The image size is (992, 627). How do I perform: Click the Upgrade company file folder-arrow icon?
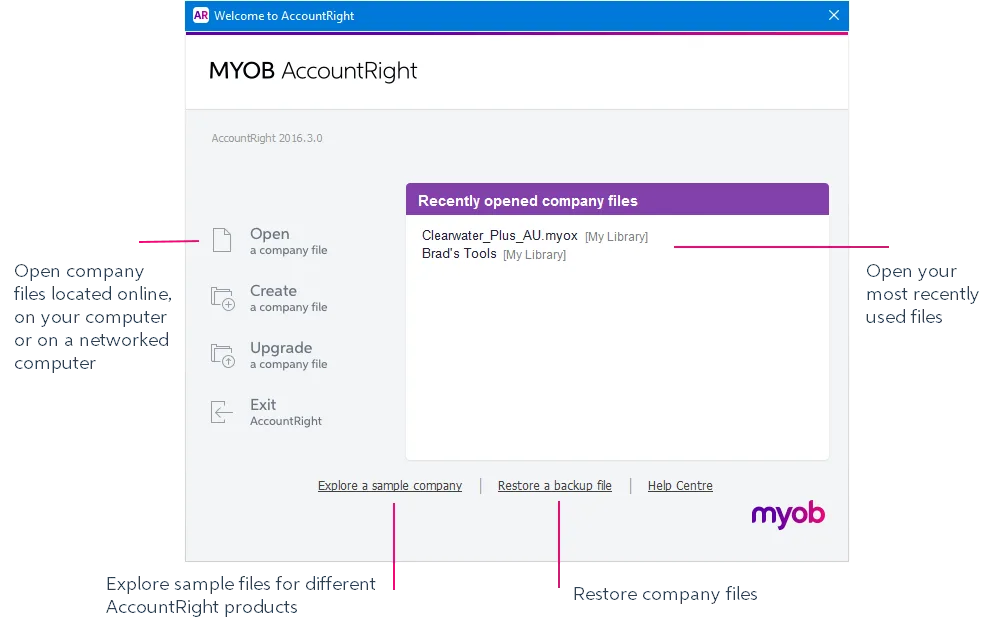(x=223, y=355)
